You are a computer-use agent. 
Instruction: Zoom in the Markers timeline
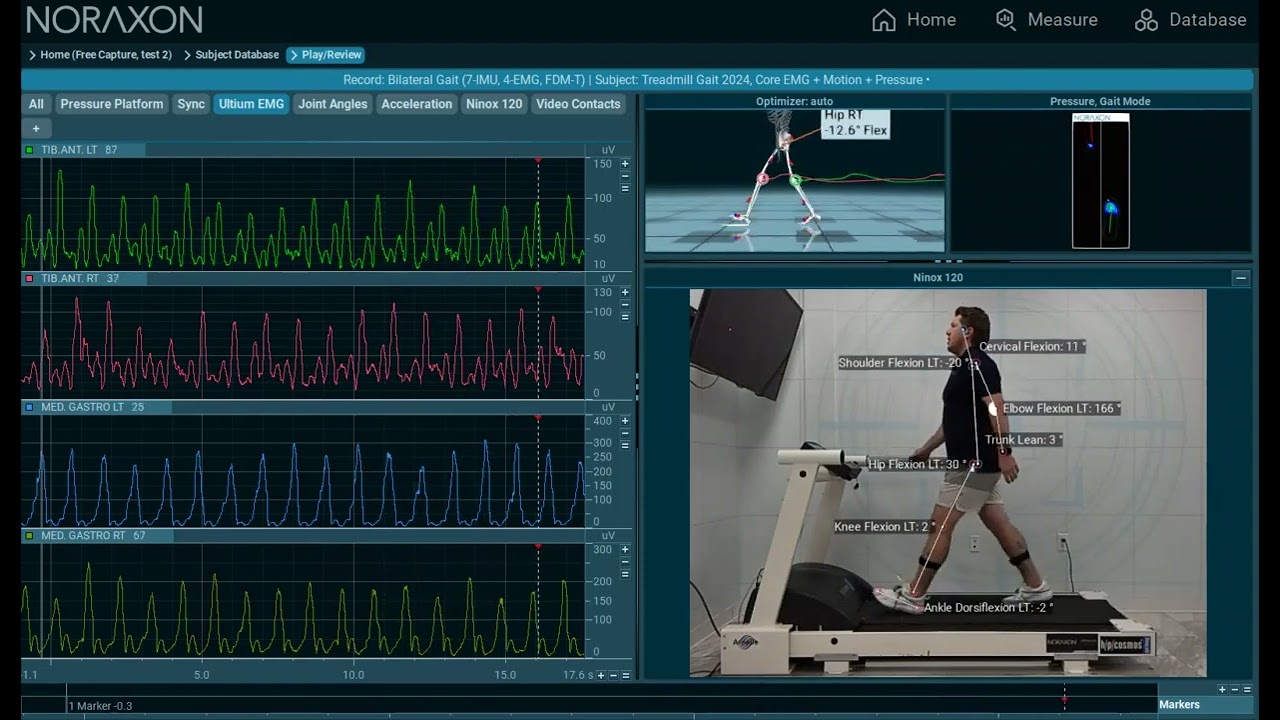(x=1222, y=689)
